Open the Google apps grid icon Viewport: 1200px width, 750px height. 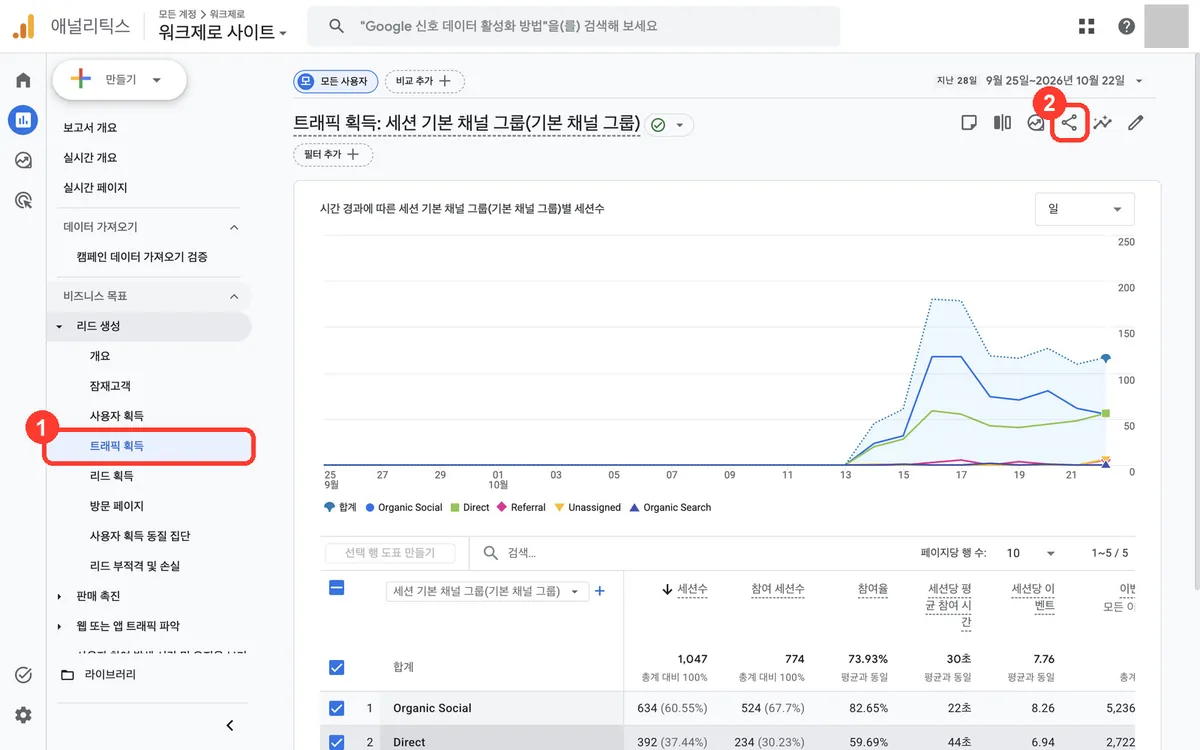pyautogui.click(x=1087, y=26)
